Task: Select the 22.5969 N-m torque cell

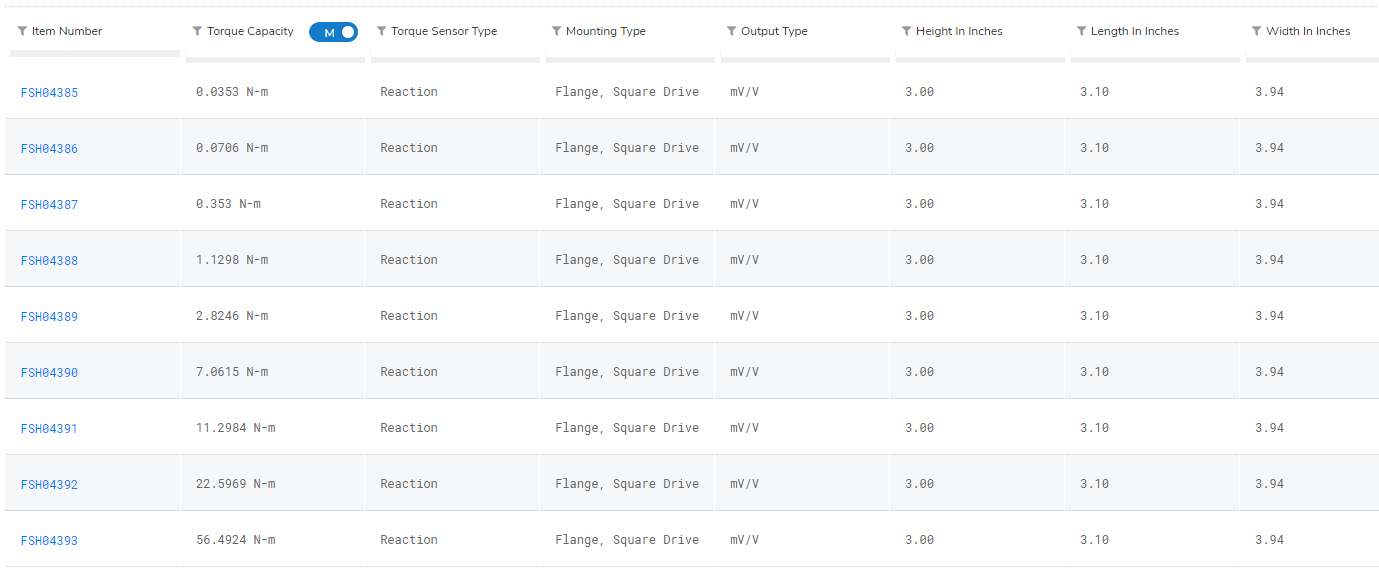Action: point(235,484)
